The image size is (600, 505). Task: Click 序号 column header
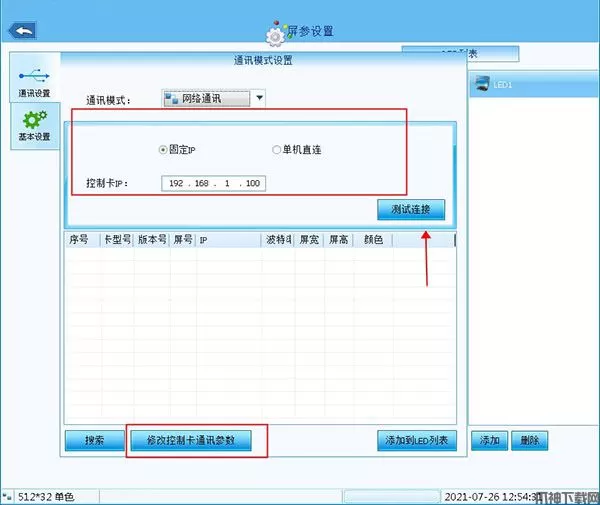point(82,240)
